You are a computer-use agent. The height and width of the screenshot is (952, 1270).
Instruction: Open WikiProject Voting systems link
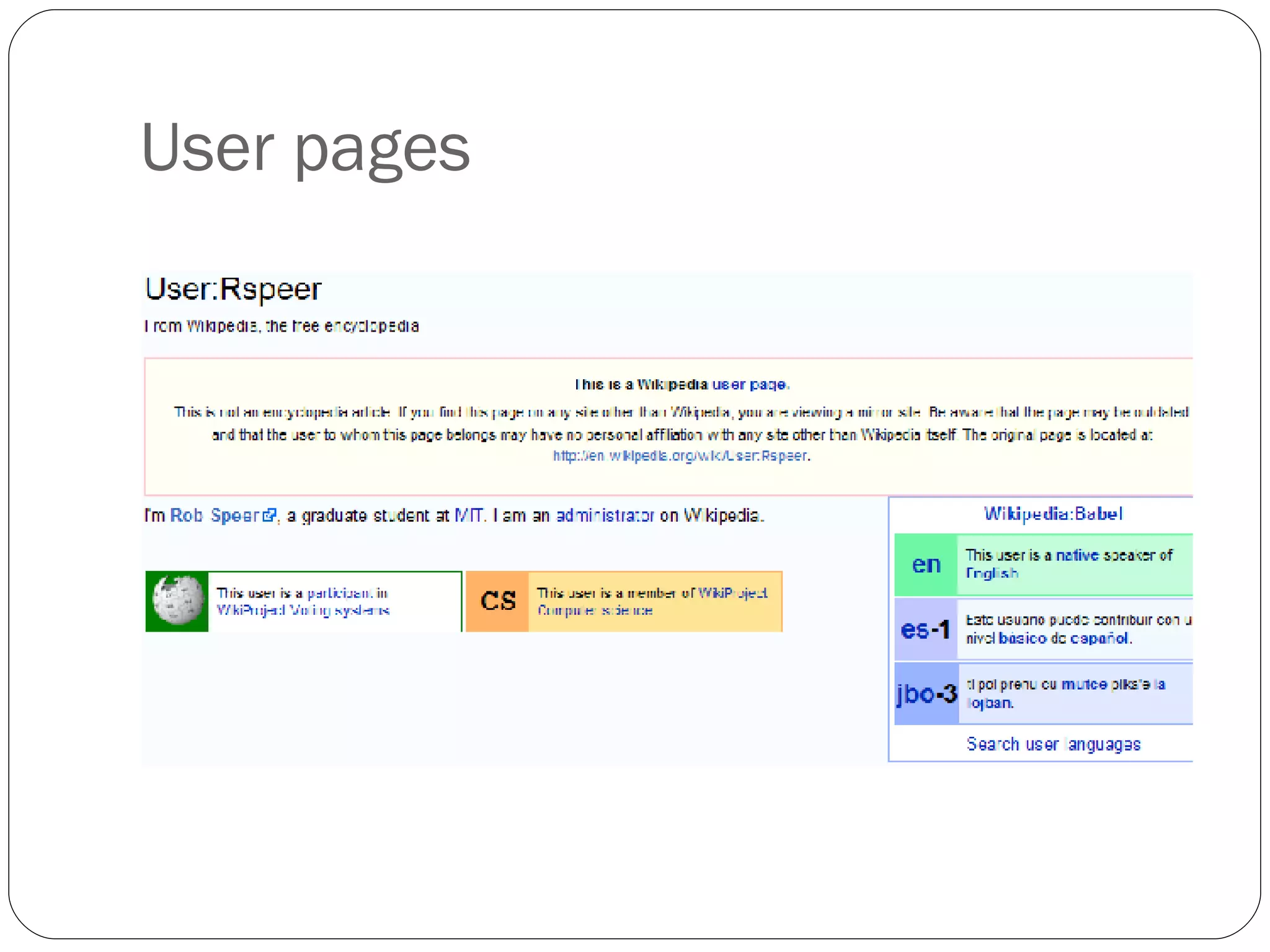(x=303, y=610)
